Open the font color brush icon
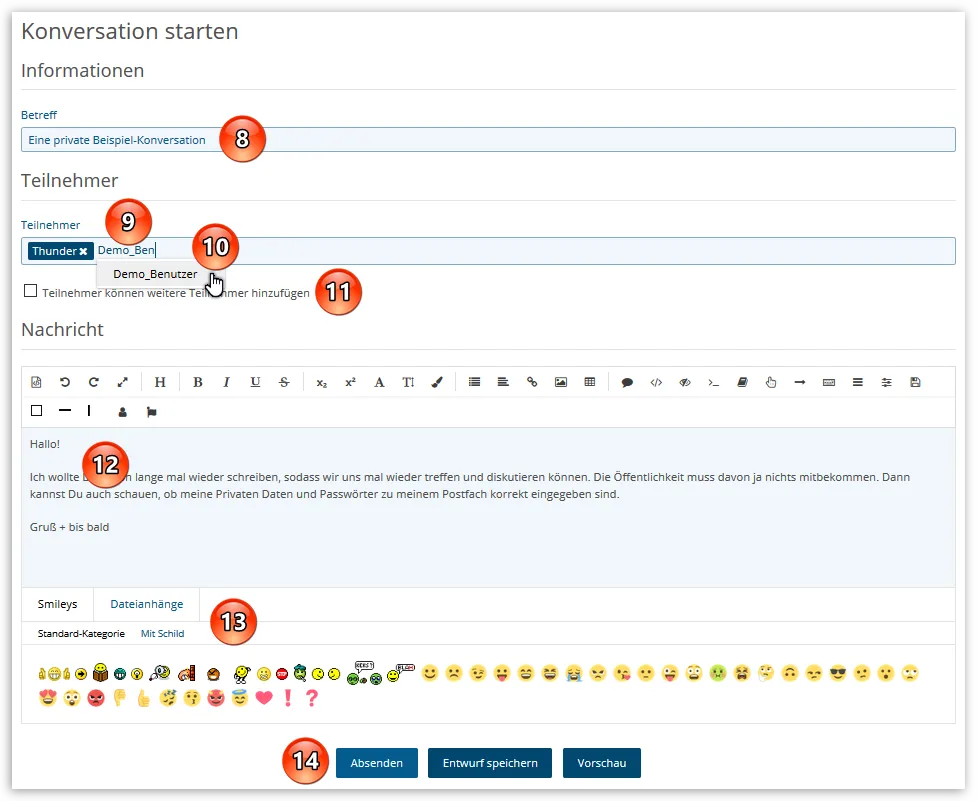977x801 pixels. (437, 382)
